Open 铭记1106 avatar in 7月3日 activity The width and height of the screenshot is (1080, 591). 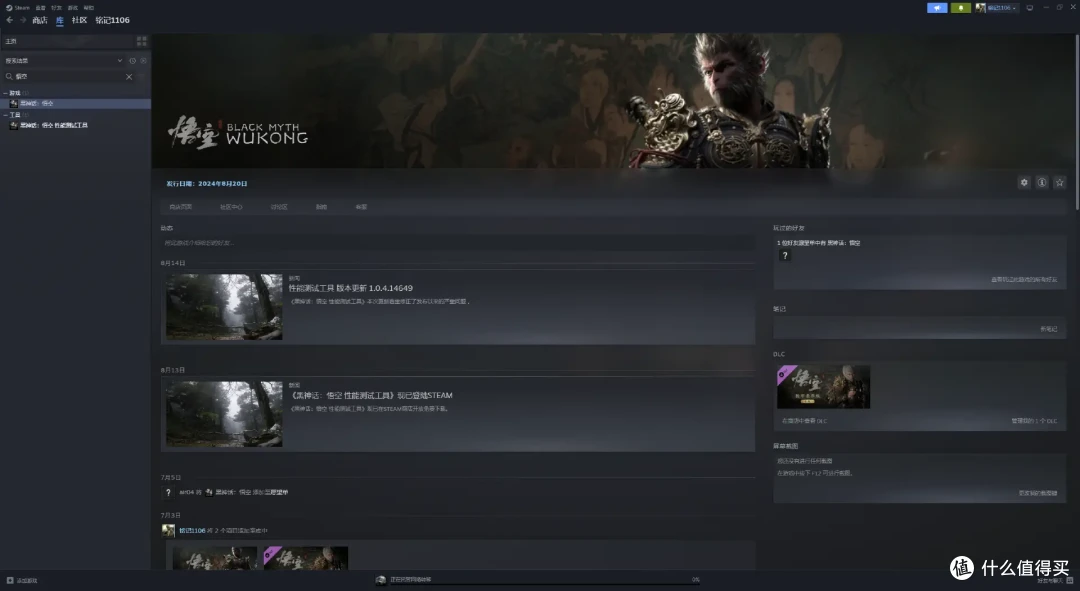pyautogui.click(x=168, y=530)
